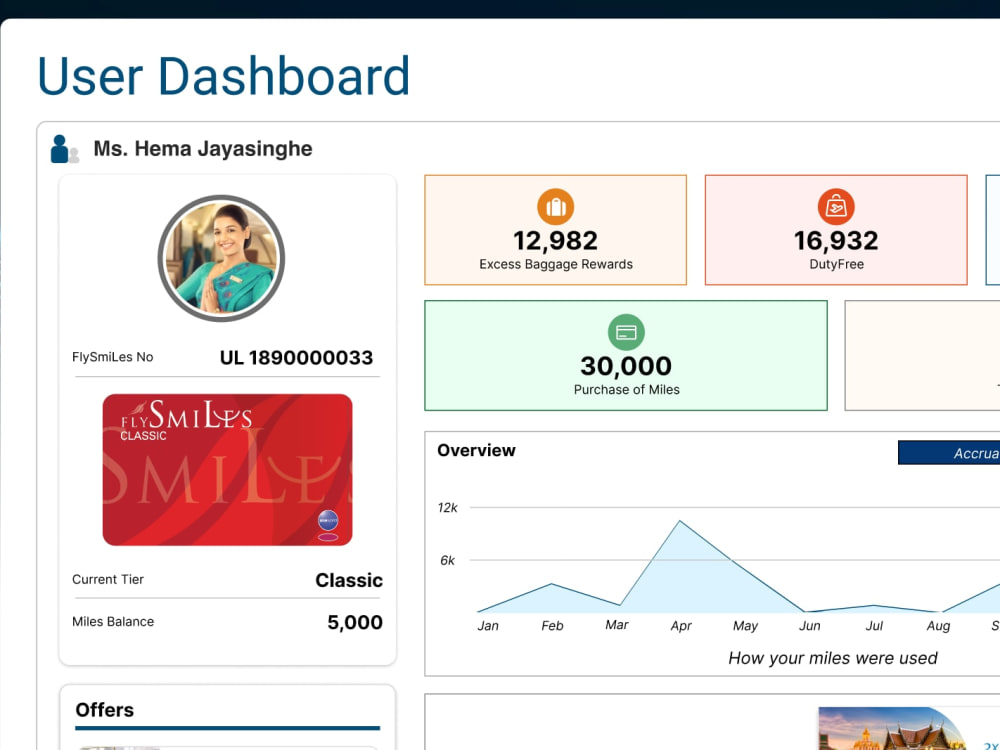Image resolution: width=1000 pixels, height=750 pixels.
Task: Click the orange luggage icon for Excess Baggage Rewards
Action: pos(555,207)
